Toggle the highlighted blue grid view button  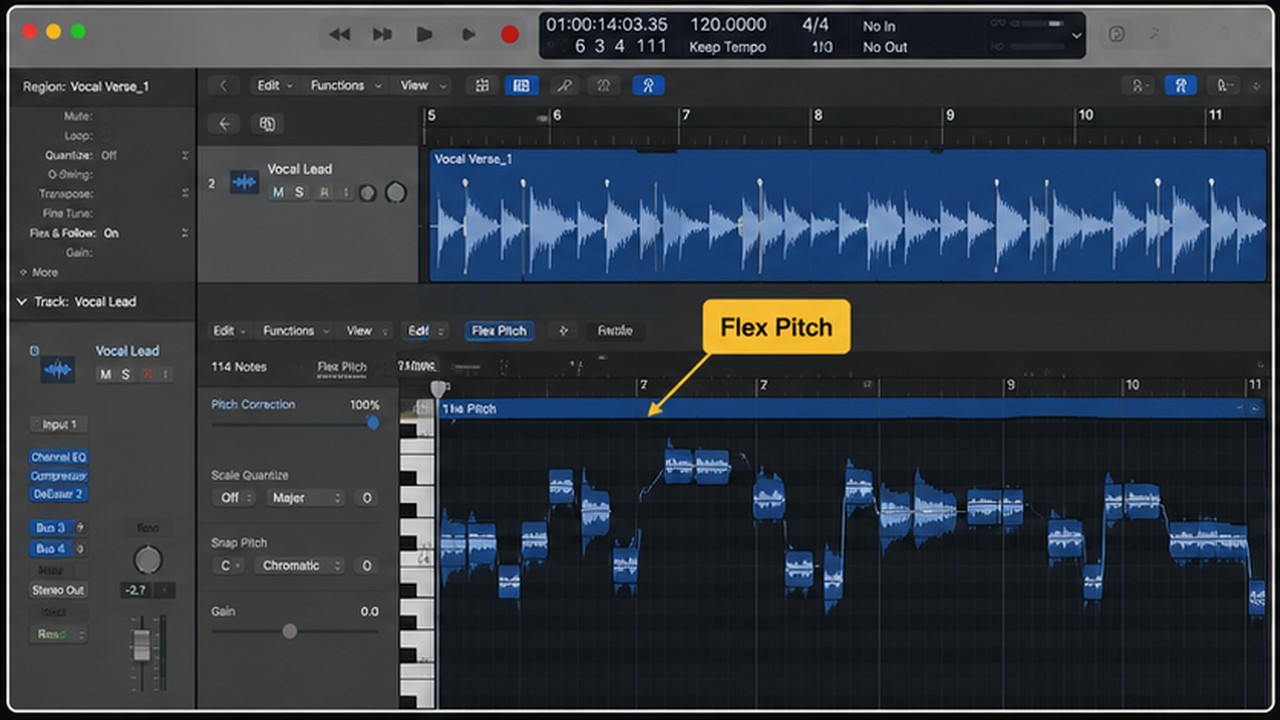pos(520,86)
